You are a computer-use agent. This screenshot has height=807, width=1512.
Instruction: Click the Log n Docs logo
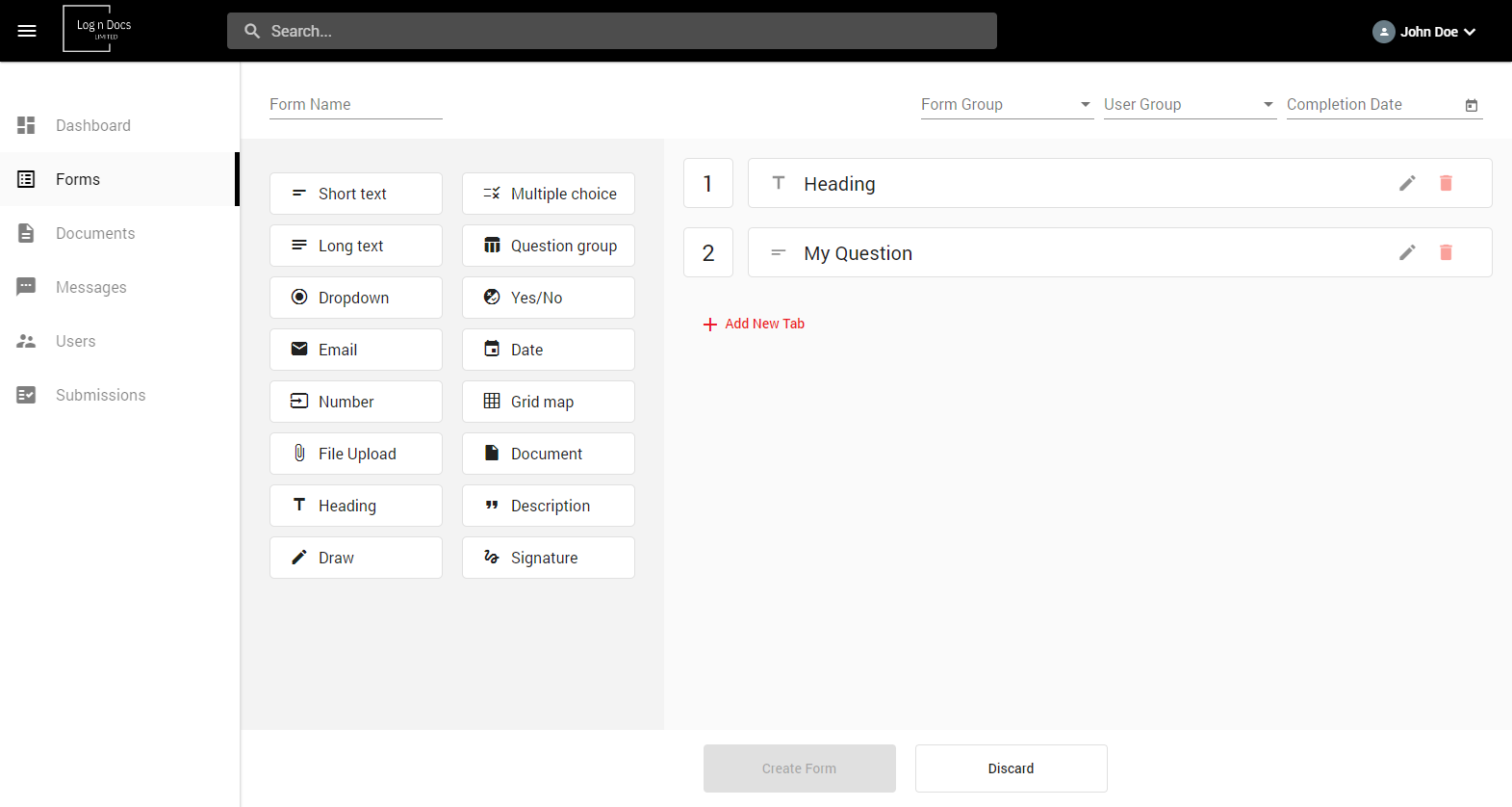(101, 29)
